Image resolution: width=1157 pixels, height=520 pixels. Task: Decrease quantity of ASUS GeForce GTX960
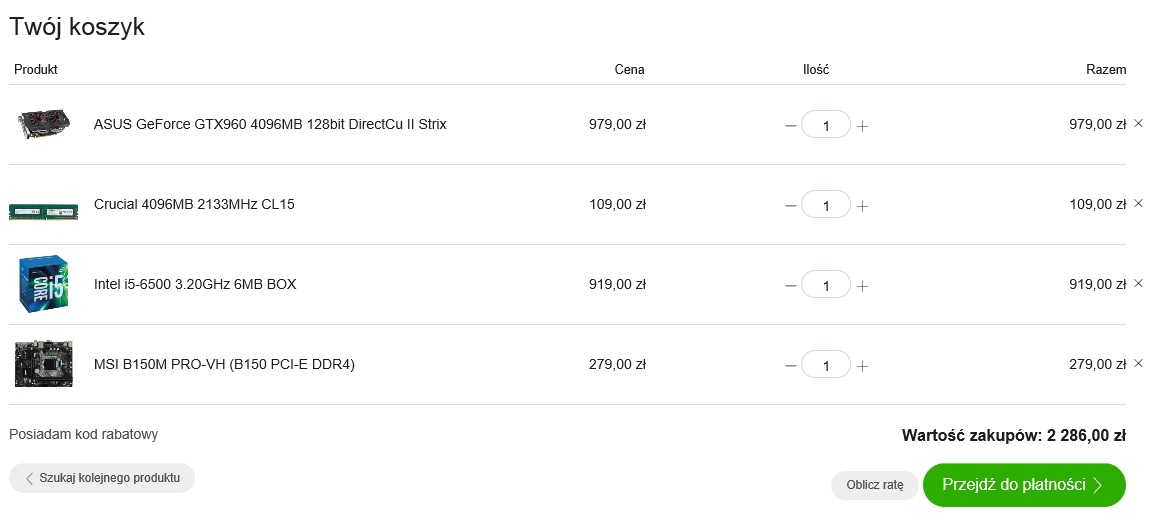click(790, 126)
